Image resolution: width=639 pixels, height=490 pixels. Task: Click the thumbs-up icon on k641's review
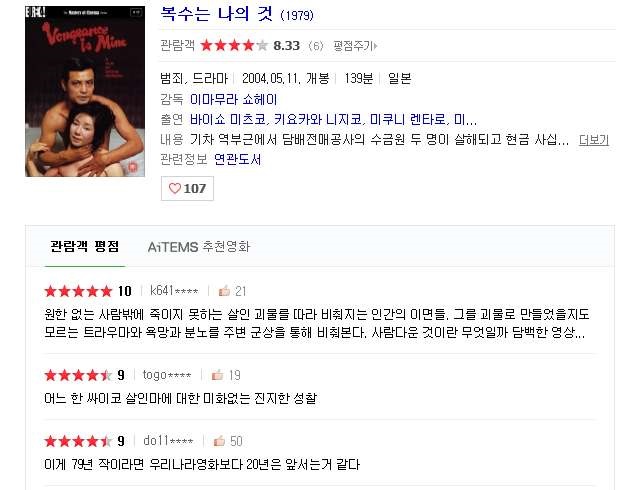pos(224,291)
